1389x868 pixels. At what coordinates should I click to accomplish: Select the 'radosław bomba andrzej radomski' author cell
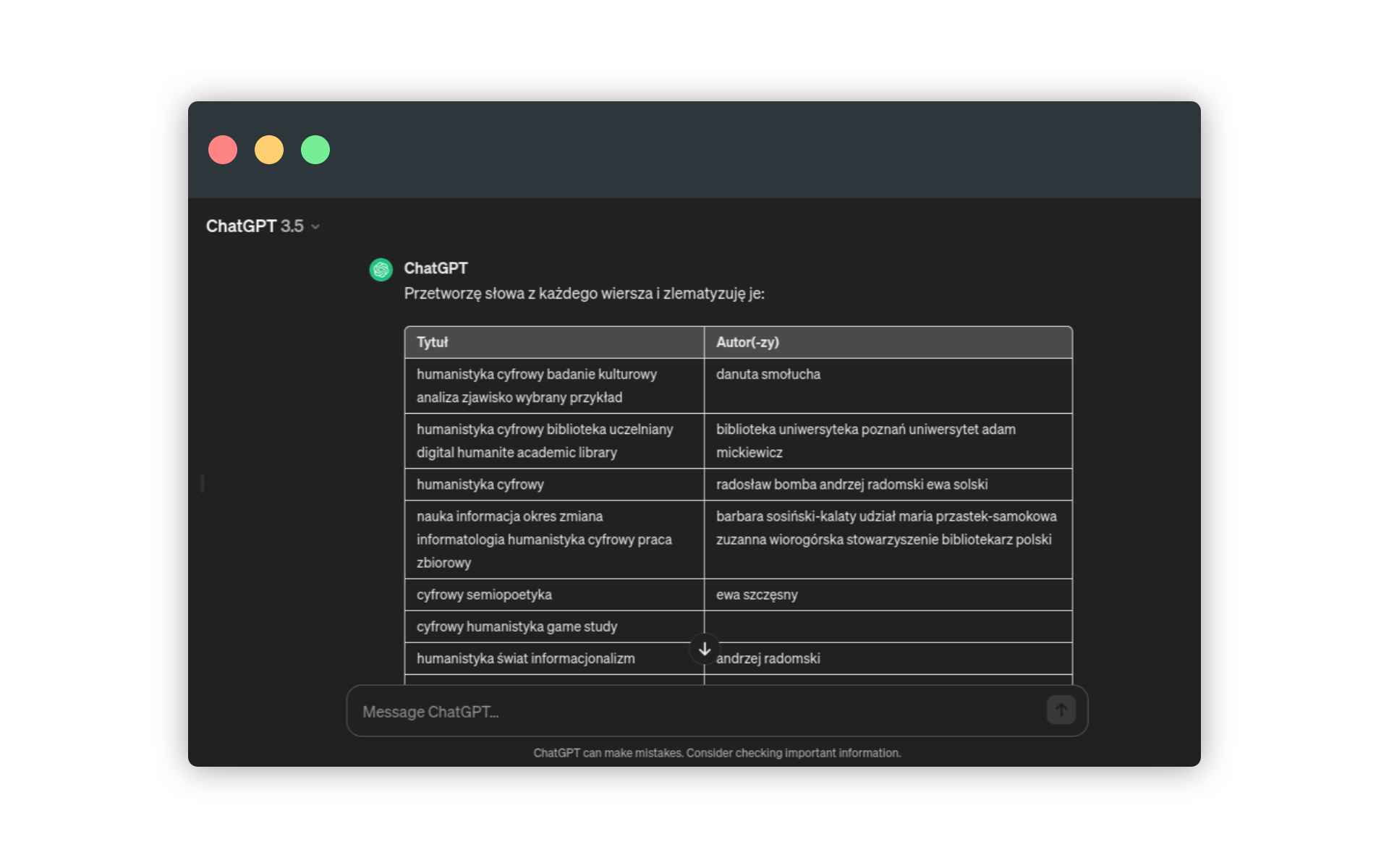[x=888, y=485]
